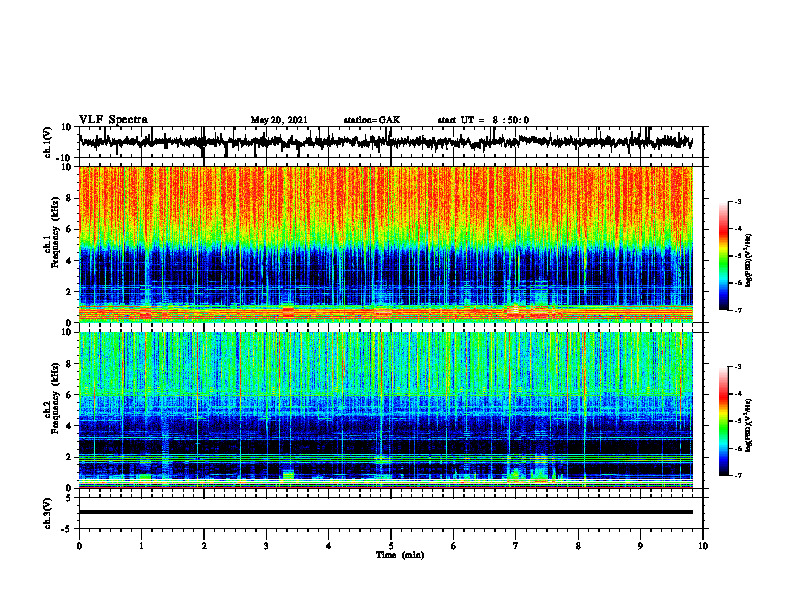Click the thick black ch.3 voltage trace
This screenshot has height=612, width=792.
pyautogui.click(x=386, y=512)
